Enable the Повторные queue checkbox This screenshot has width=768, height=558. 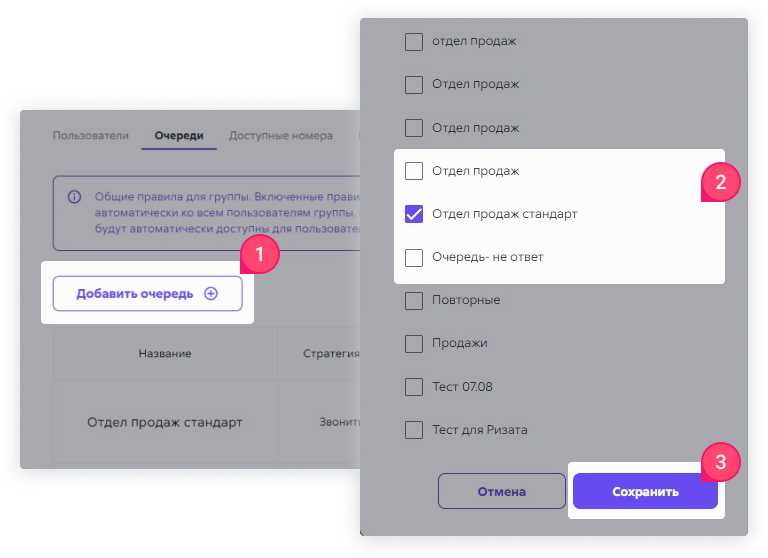tap(414, 300)
